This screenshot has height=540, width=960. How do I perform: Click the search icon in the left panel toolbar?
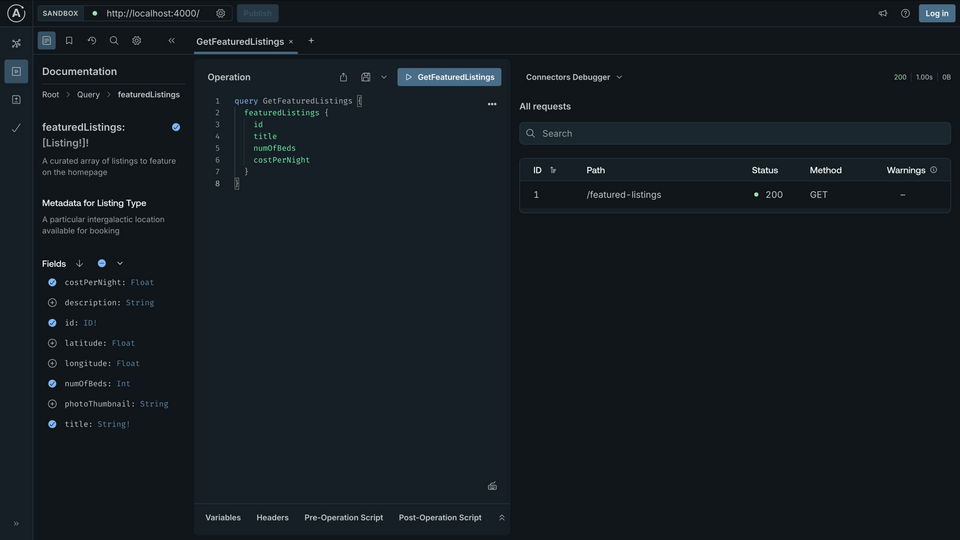114,41
